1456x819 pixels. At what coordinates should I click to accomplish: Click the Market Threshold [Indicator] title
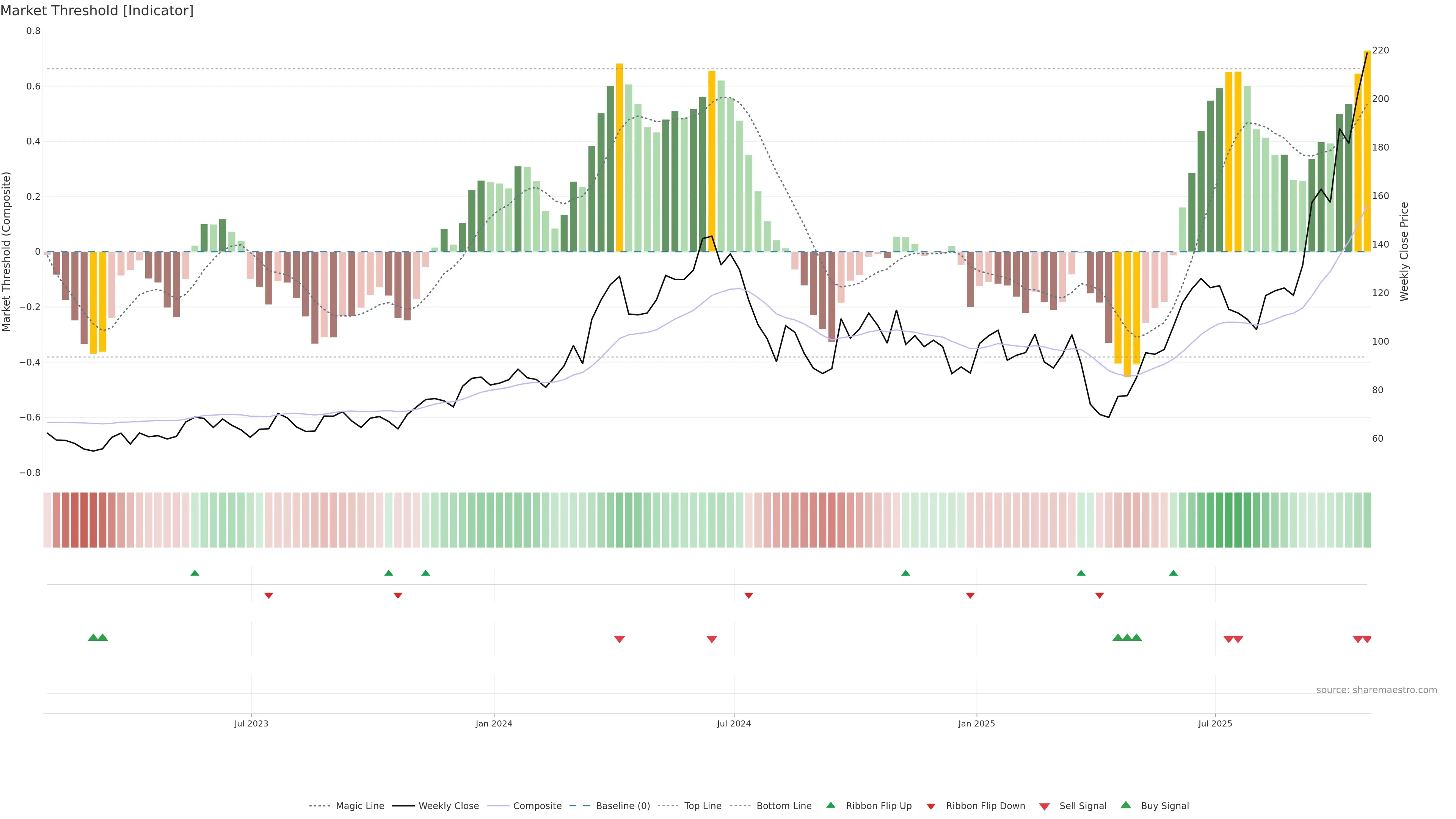[x=97, y=11]
